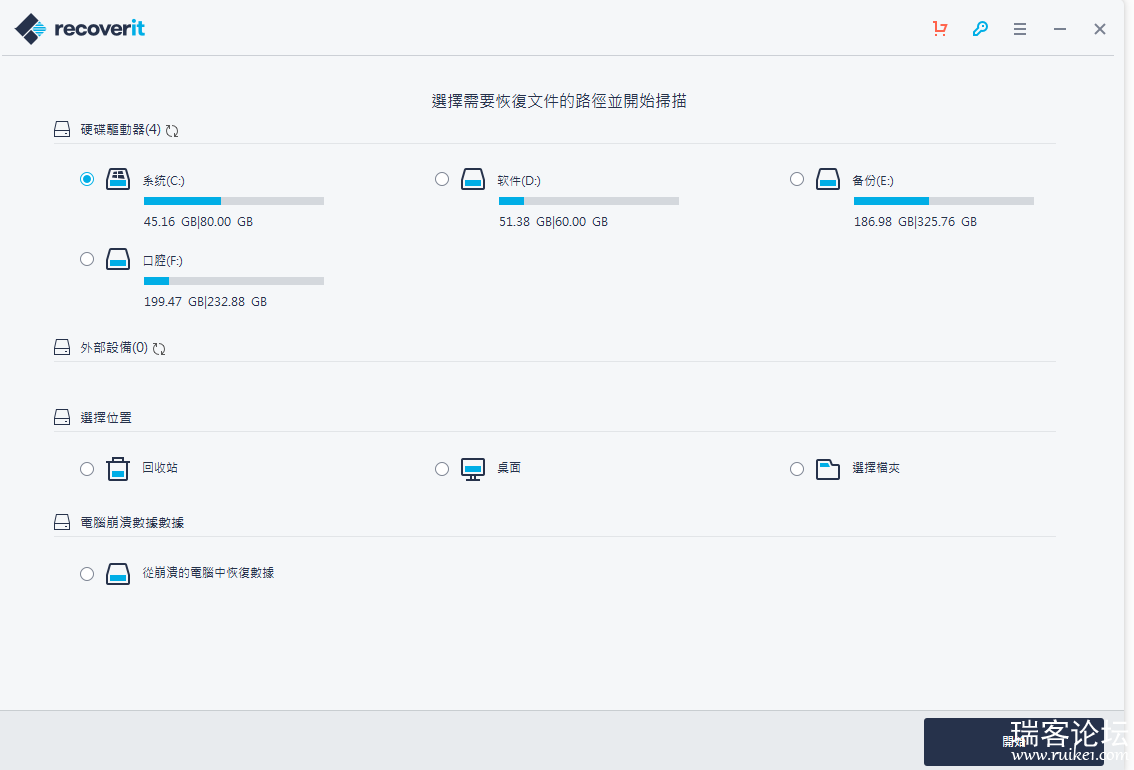The height and width of the screenshot is (770, 1134).
Task: Click the hard disk drives section icon
Action: [x=62, y=129]
